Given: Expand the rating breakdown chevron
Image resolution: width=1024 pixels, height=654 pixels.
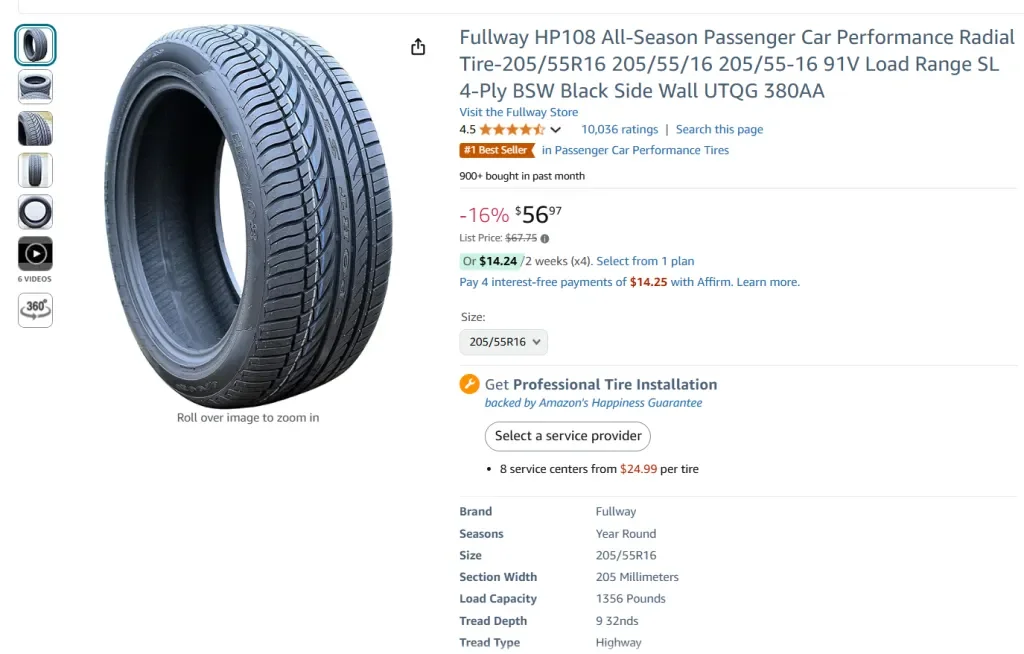Looking at the screenshot, I should (556, 130).
